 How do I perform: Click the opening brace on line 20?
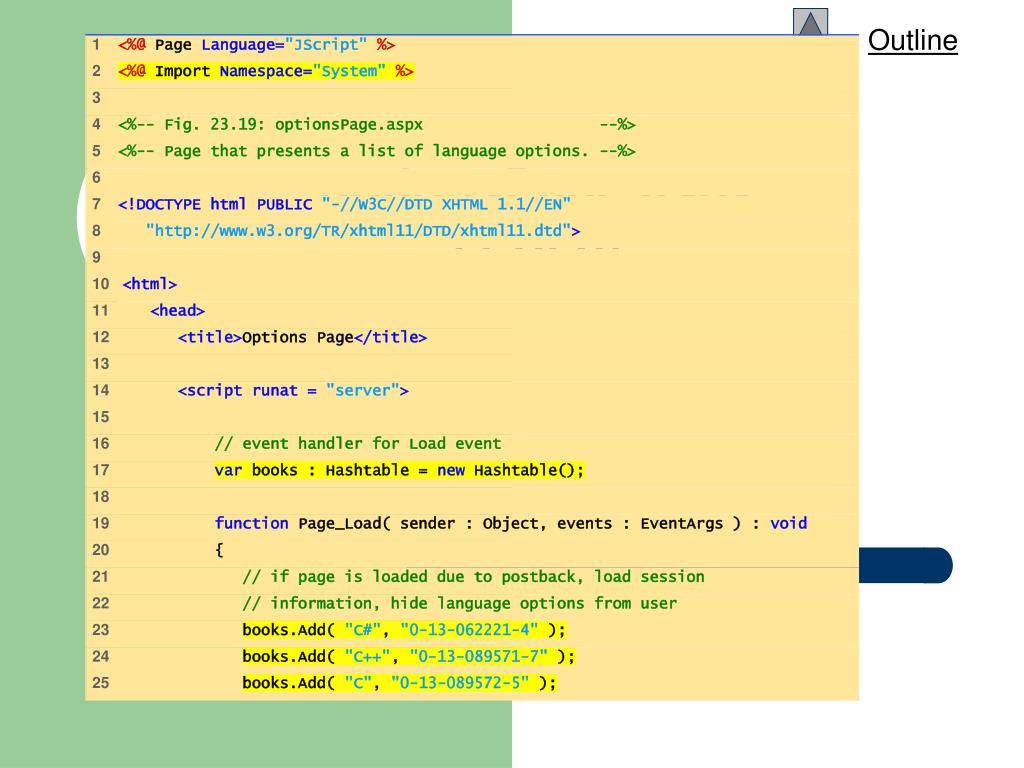coord(219,550)
